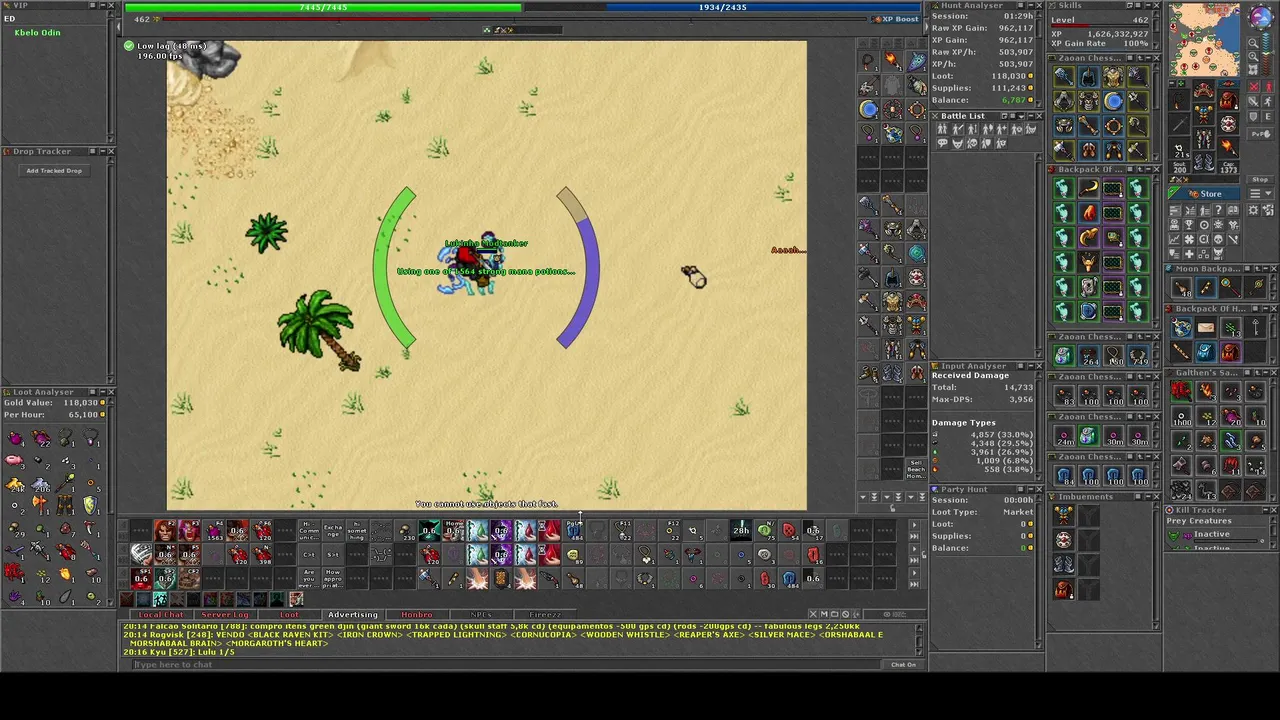Click the trophy icon below Store
This screenshot has width=1280, height=720.
click(x=1188, y=225)
